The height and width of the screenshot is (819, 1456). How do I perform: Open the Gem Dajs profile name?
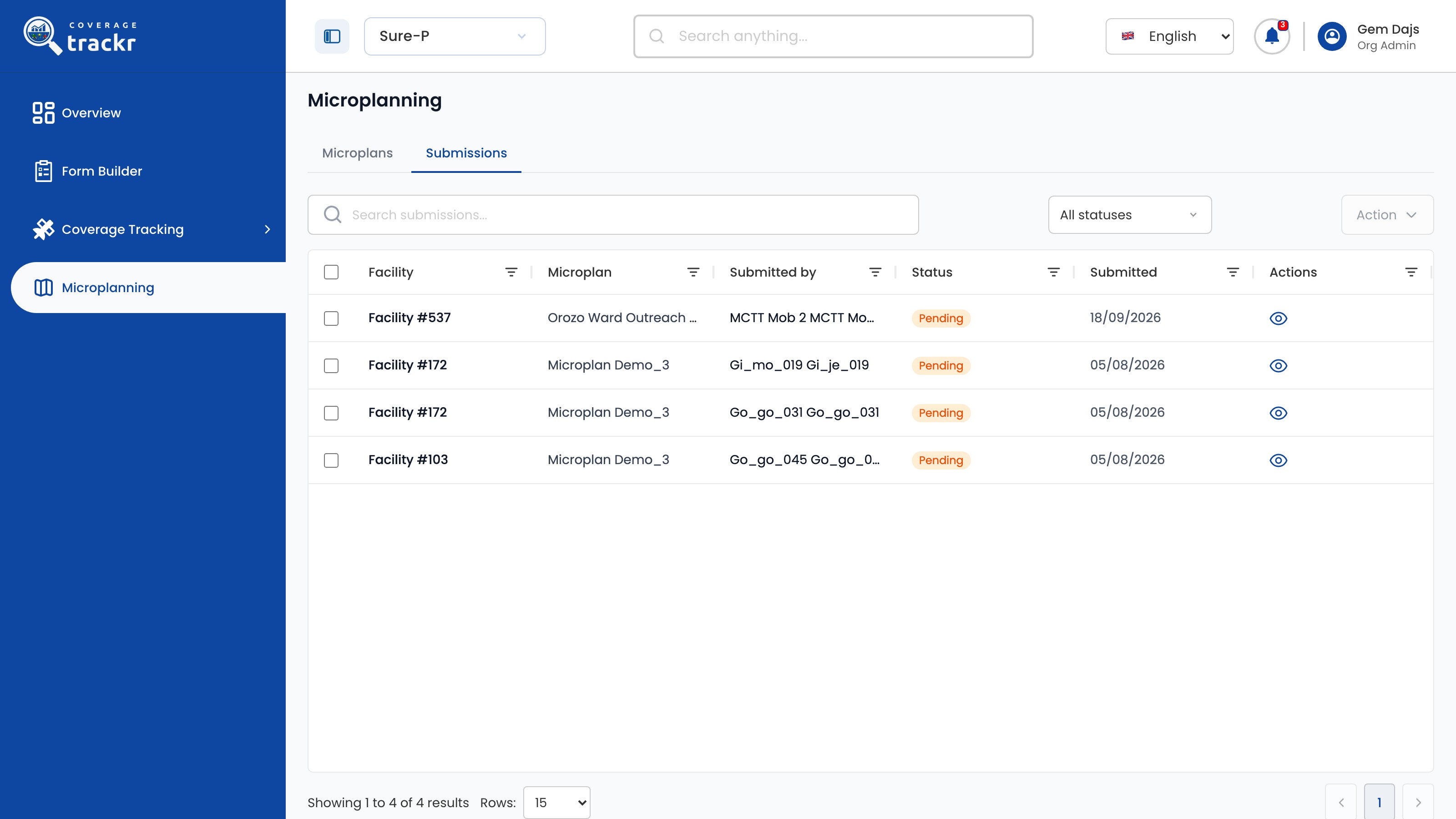tap(1388, 30)
